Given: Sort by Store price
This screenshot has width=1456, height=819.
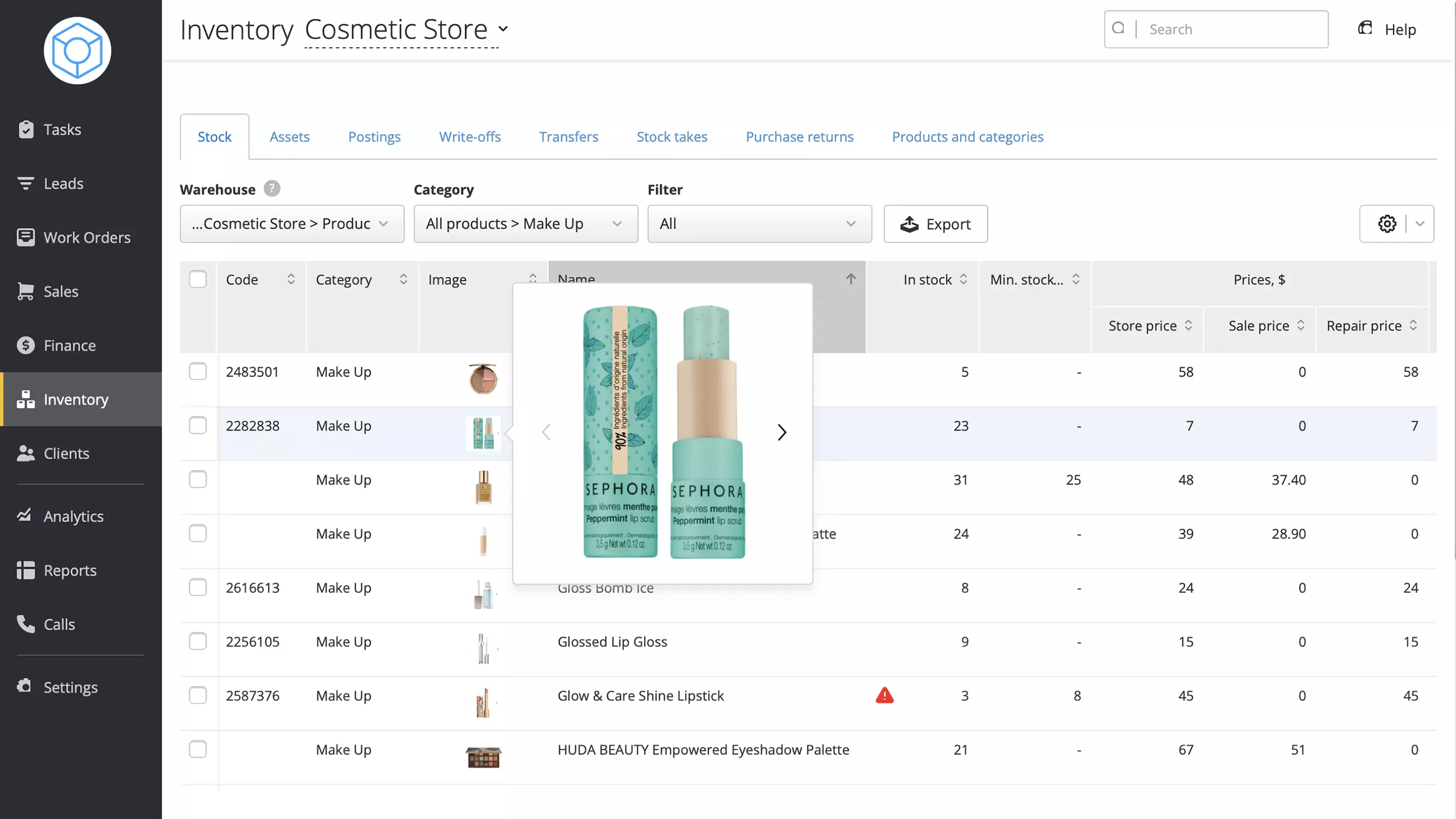Looking at the screenshot, I should click(1188, 325).
